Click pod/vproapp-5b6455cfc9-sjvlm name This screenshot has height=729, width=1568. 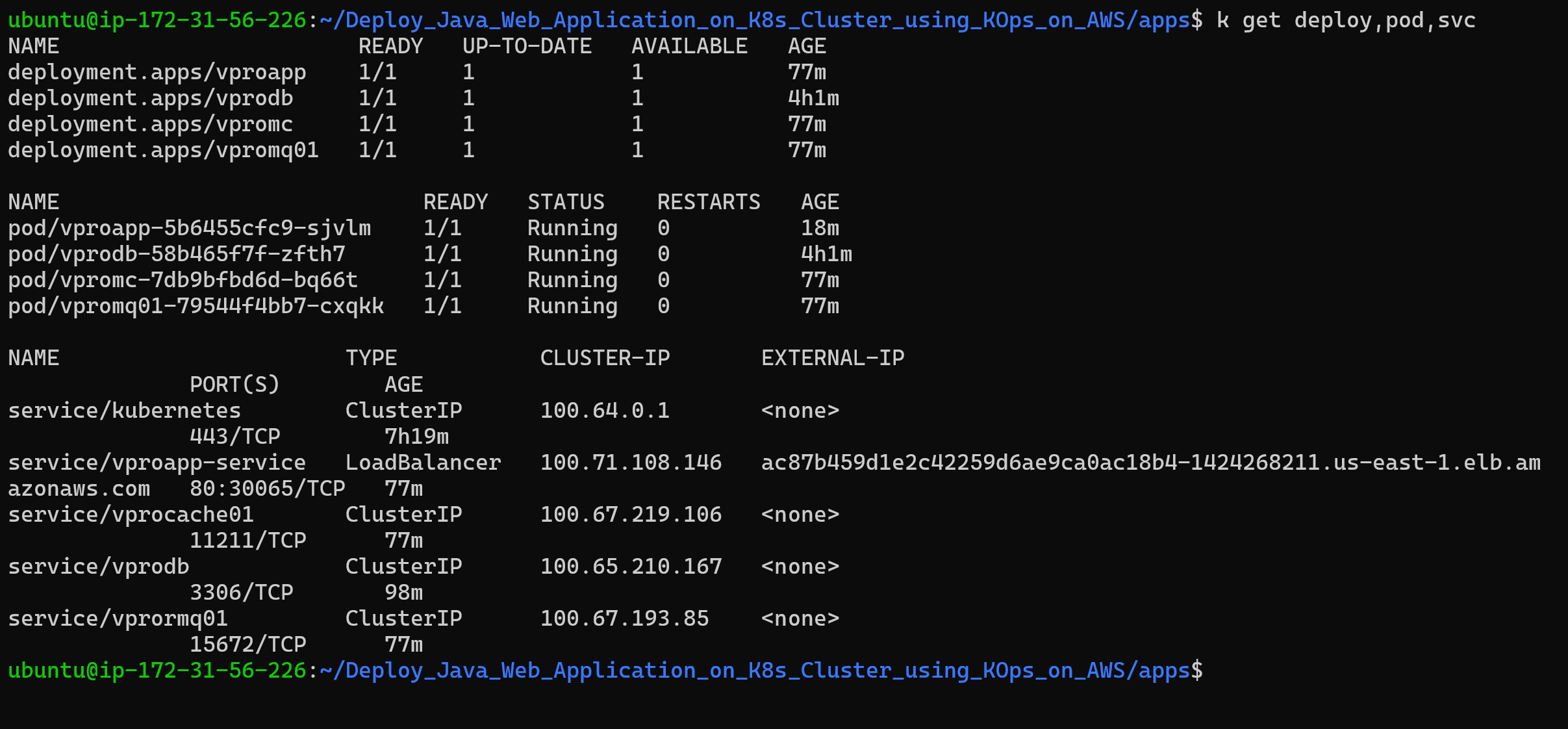(190, 227)
